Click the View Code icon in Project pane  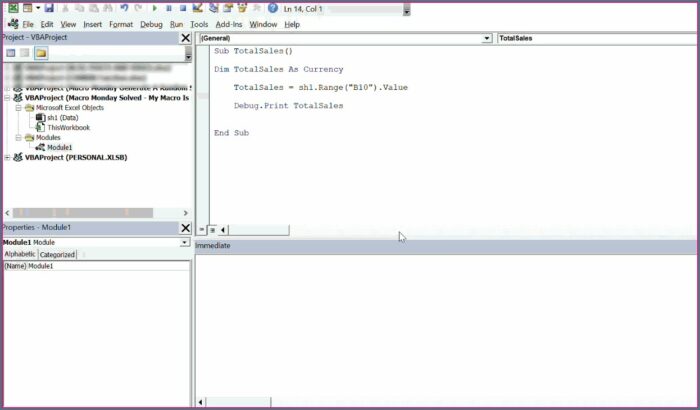click(11, 53)
